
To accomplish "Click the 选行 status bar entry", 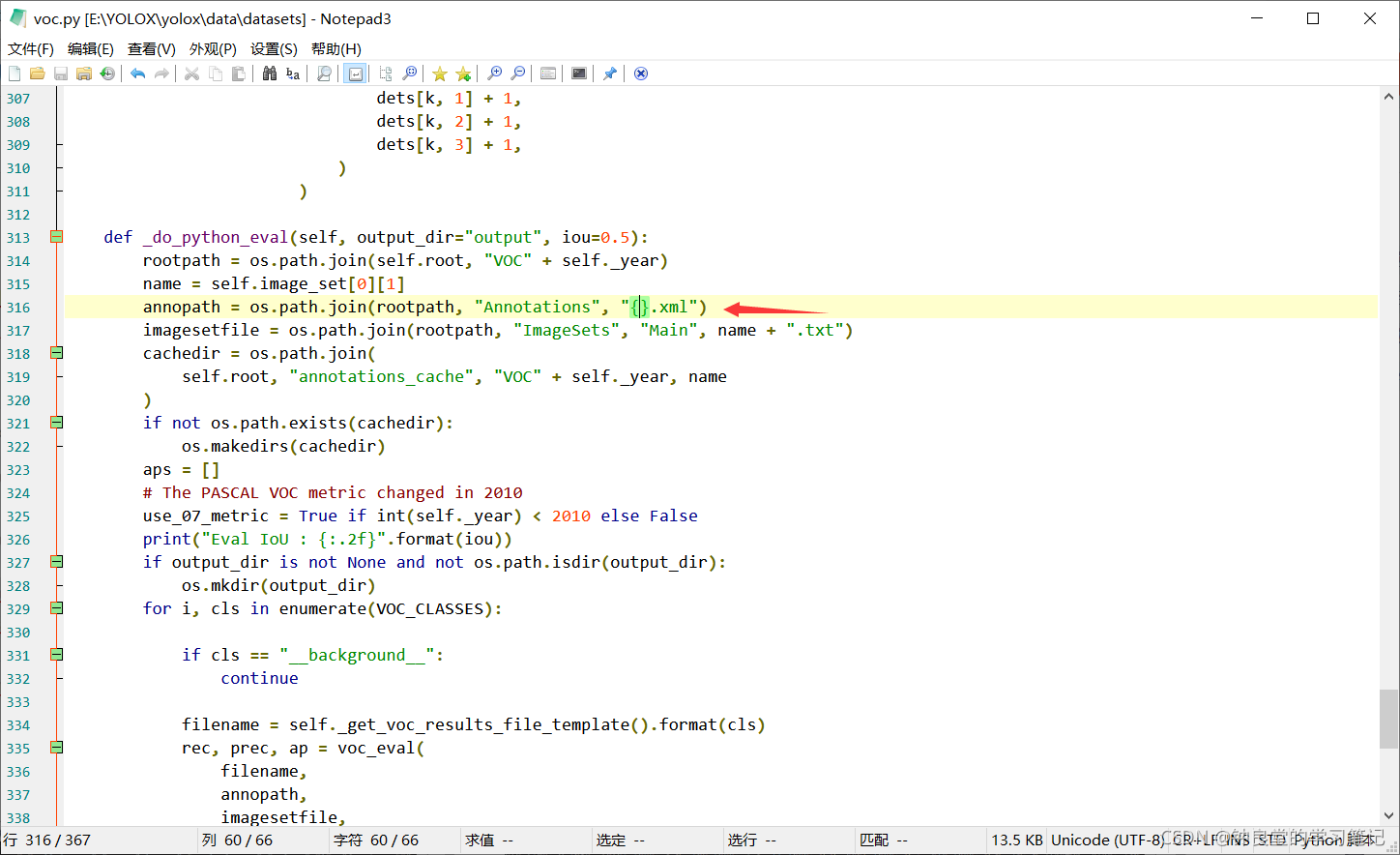I will click(752, 840).
